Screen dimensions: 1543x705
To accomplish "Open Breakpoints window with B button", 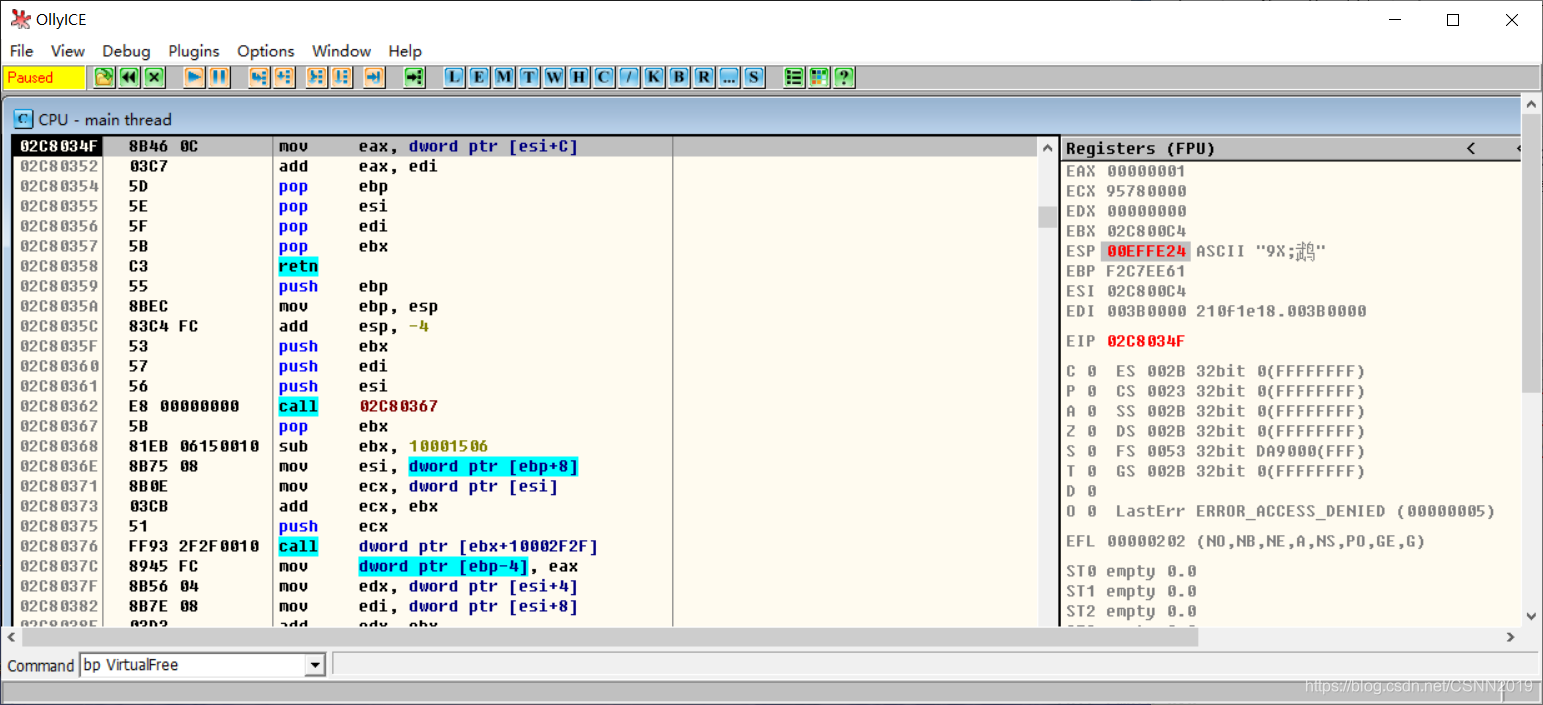I will click(679, 77).
